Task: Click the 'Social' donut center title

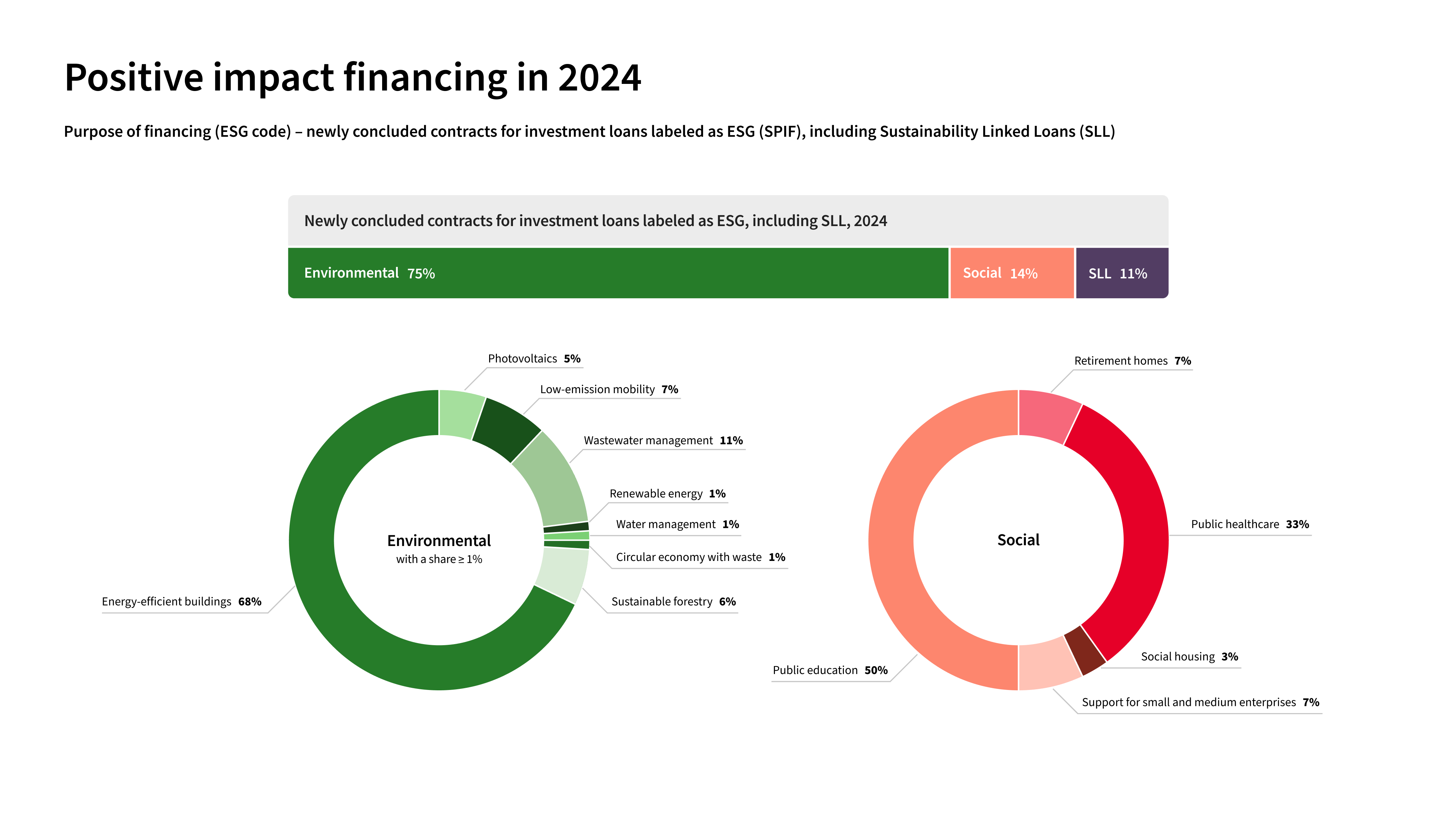Action: [x=1018, y=540]
